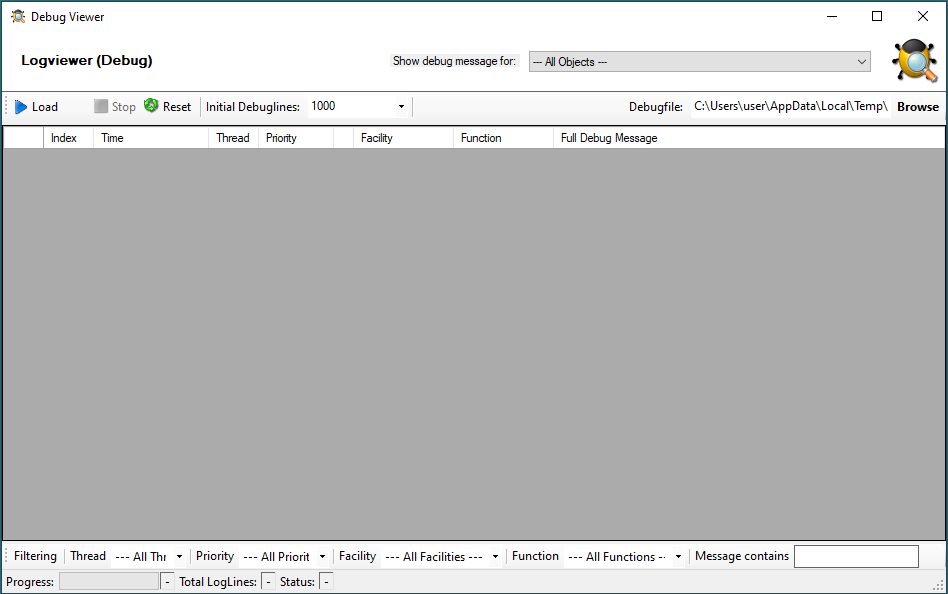The image size is (948, 594).
Task: Click the Debug Viewer title bar icon
Action: tap(18, 17)
